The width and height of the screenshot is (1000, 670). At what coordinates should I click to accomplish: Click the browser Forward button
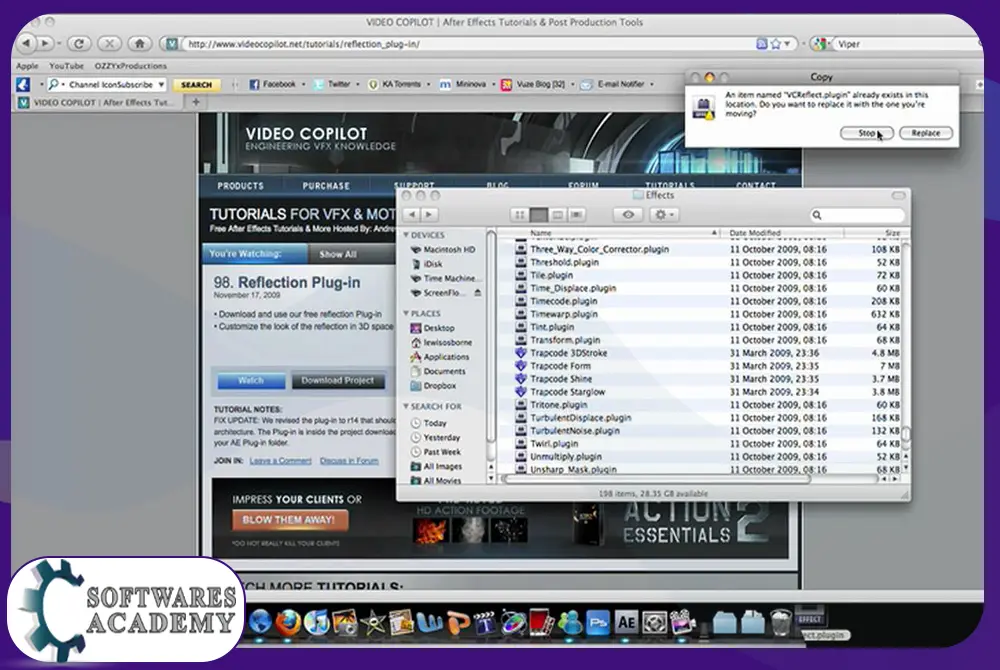click(x=45, y=43)
